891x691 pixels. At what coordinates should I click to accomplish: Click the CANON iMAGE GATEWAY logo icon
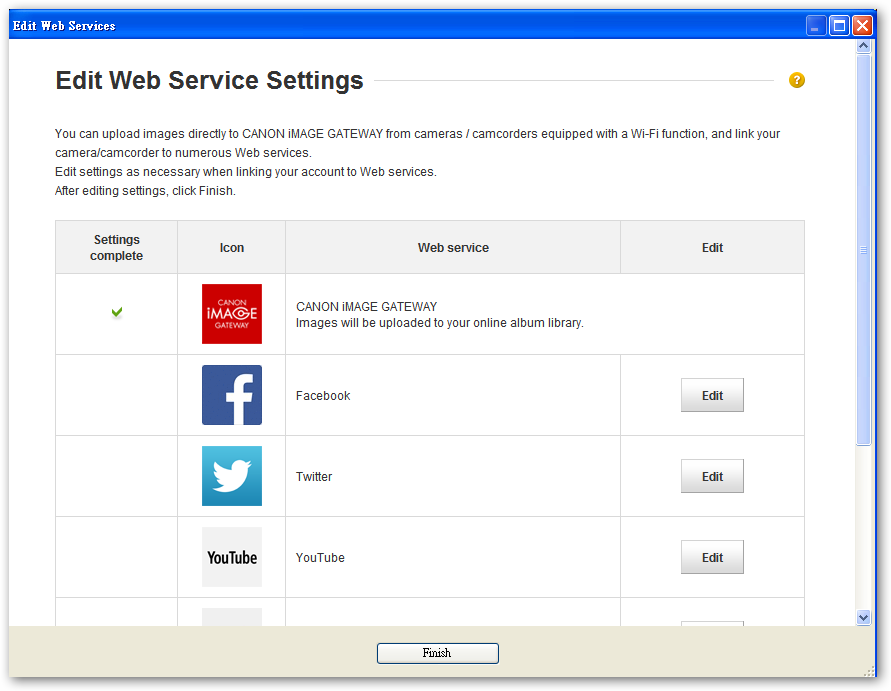point(232,314)
